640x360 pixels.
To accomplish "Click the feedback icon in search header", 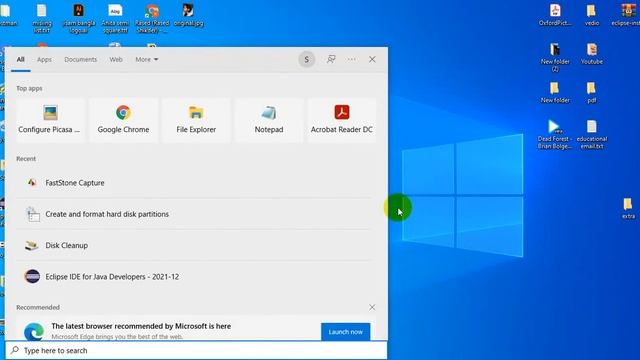I will point(331,60).
